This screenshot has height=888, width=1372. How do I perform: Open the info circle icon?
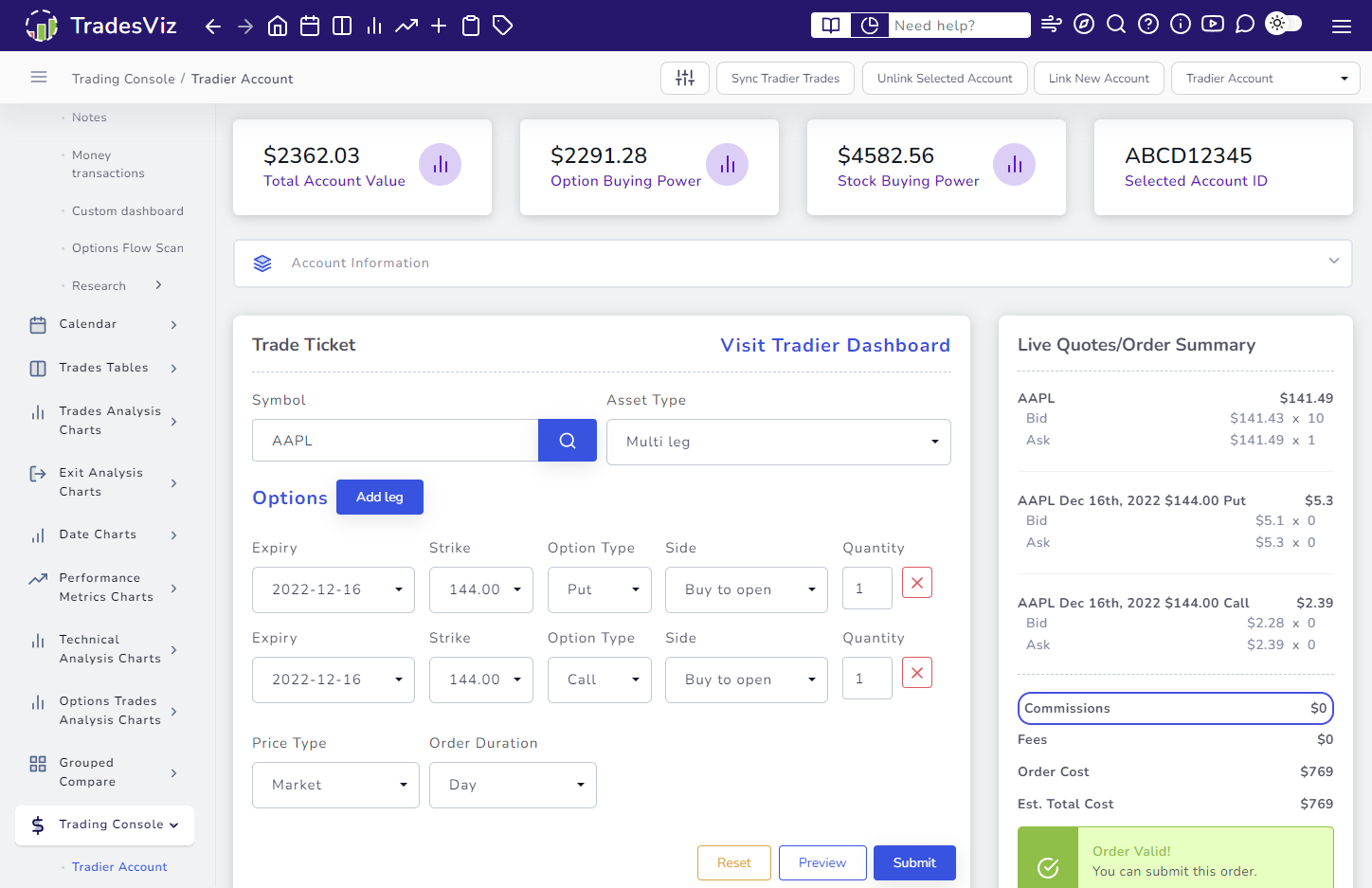[1181, 25]
